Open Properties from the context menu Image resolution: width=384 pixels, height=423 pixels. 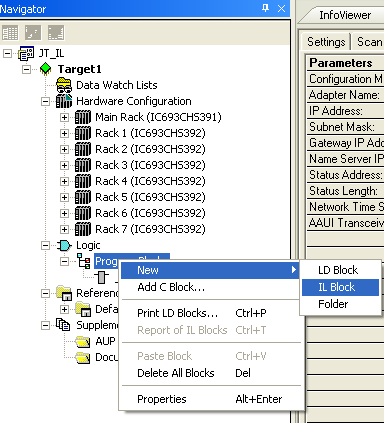point(162,399)
